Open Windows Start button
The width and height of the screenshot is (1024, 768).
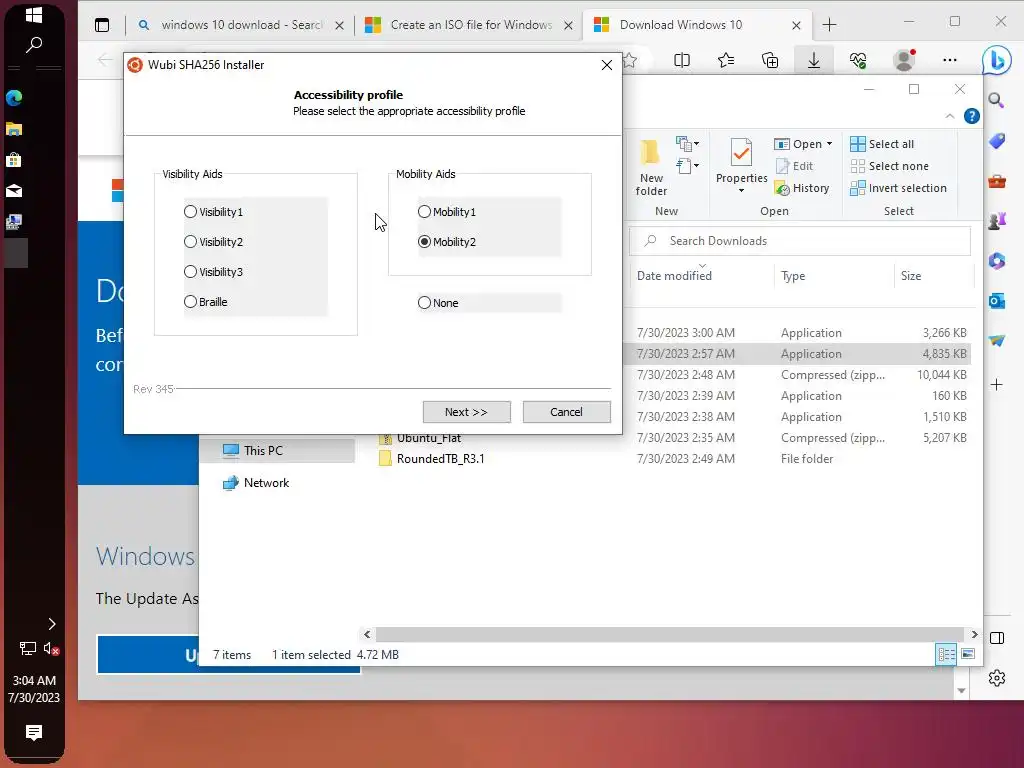point(34,14)
